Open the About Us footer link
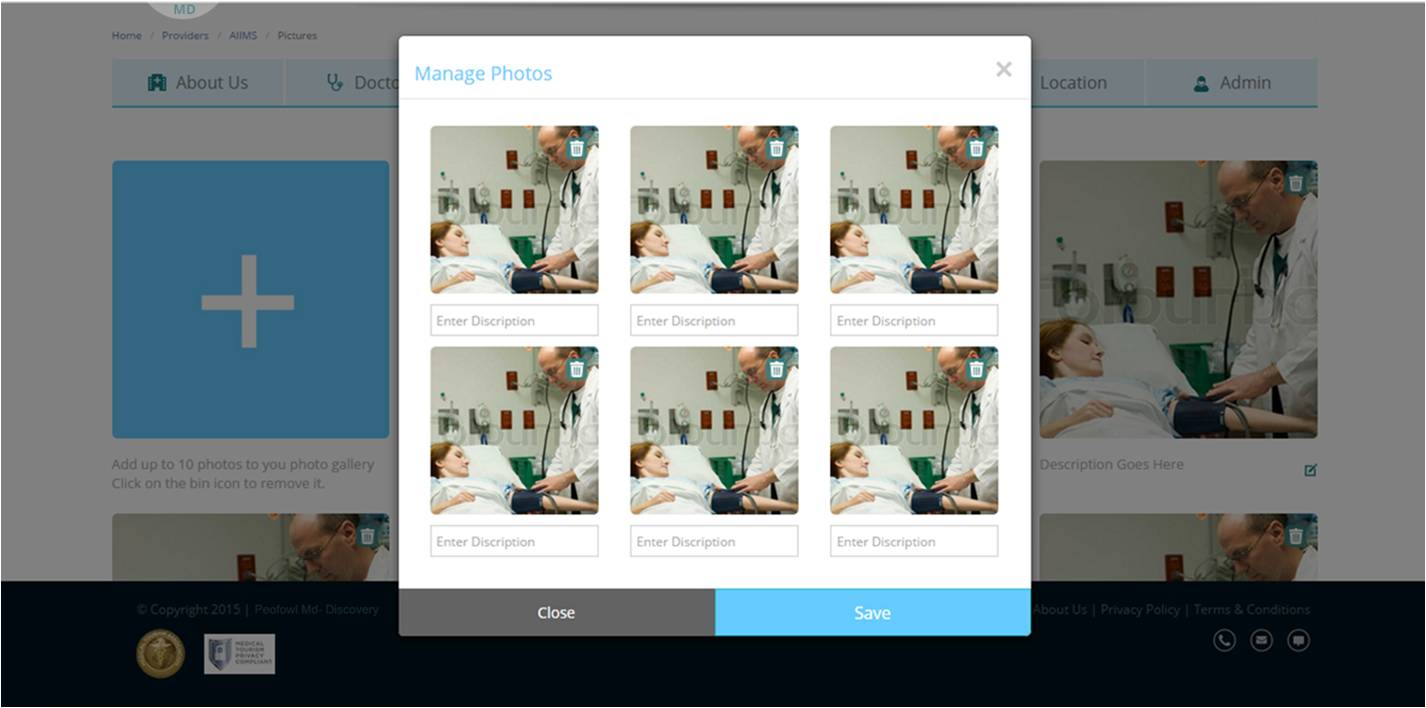The image size is (1426, 708). 1059,609
